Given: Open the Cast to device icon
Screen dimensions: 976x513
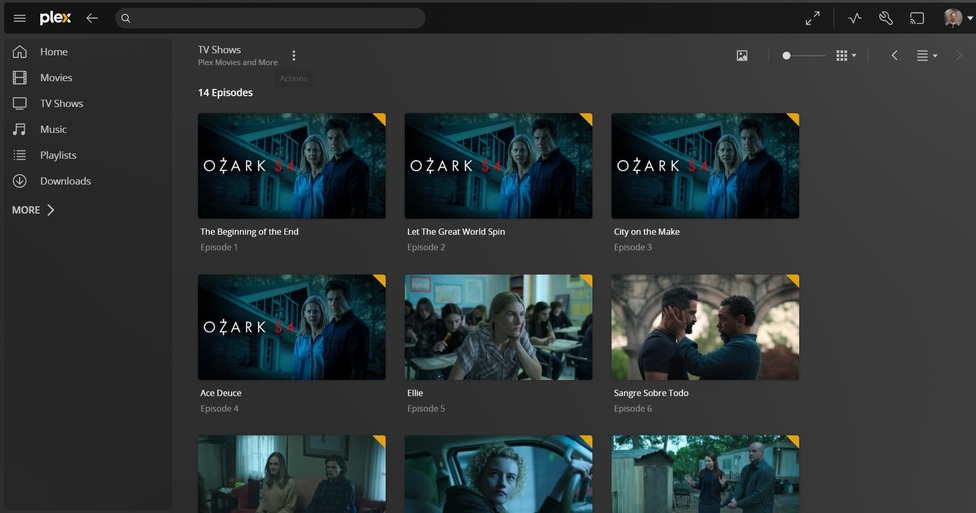Looking at the screenshot, I should [917, 18].
